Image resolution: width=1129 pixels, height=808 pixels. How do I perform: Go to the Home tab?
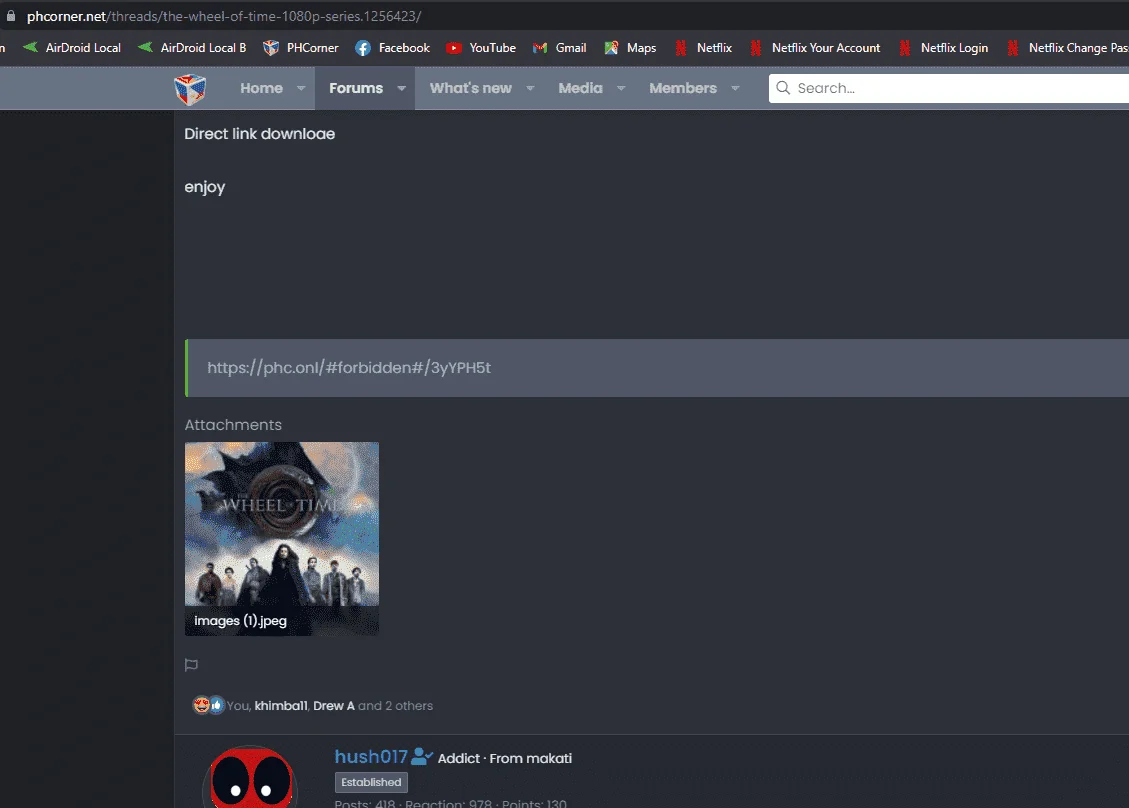point(261,88)
